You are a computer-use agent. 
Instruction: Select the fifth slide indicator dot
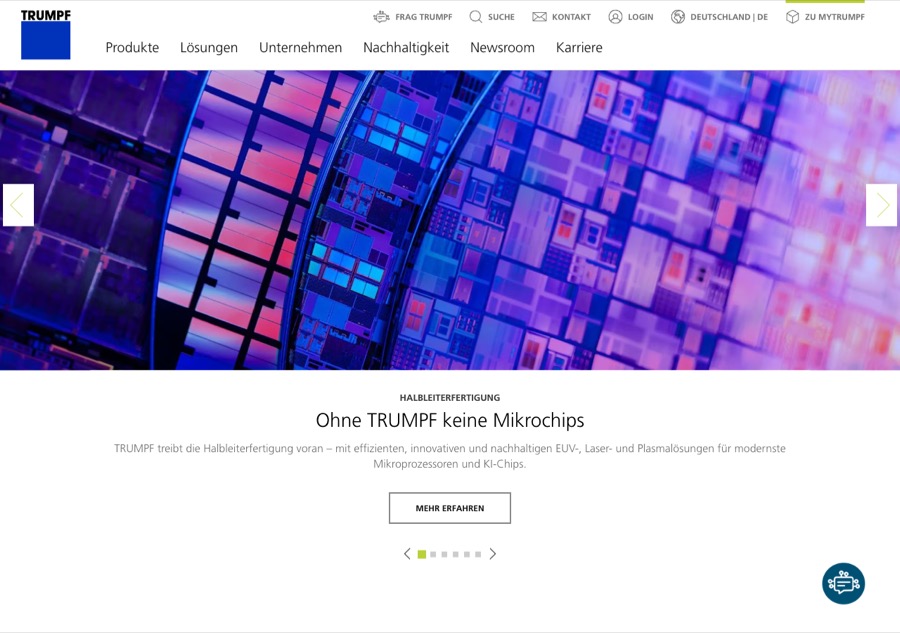click(x=467, y=554)
